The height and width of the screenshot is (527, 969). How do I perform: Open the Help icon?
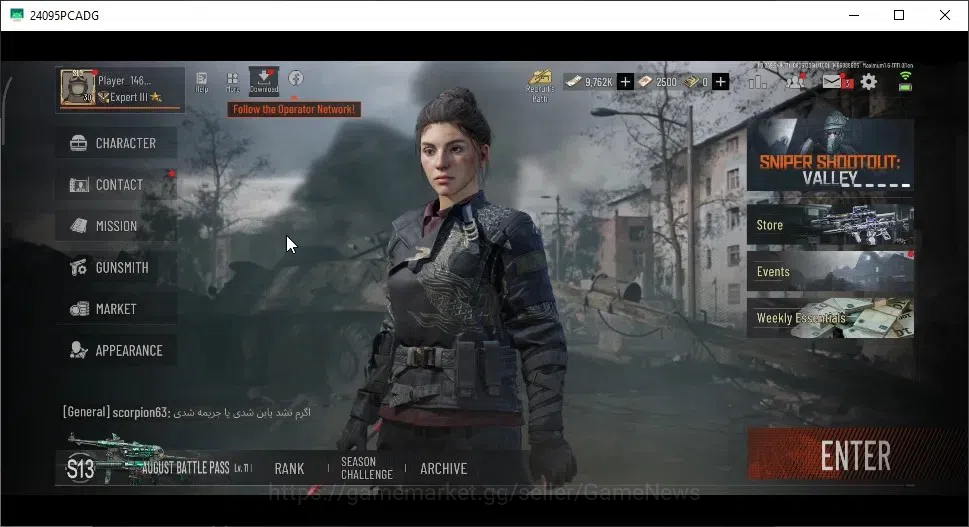201,82
